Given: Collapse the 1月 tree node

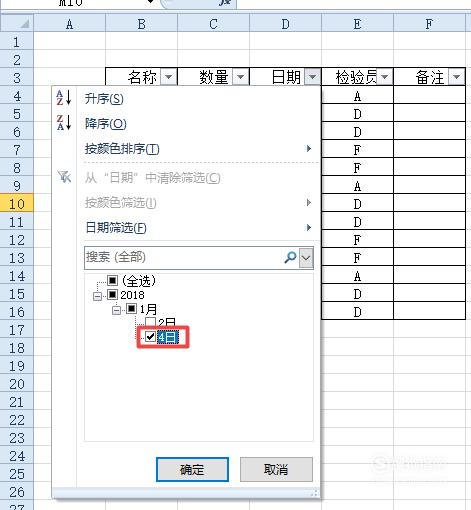Looking at the screenshot, I should (x=116, y=310).
